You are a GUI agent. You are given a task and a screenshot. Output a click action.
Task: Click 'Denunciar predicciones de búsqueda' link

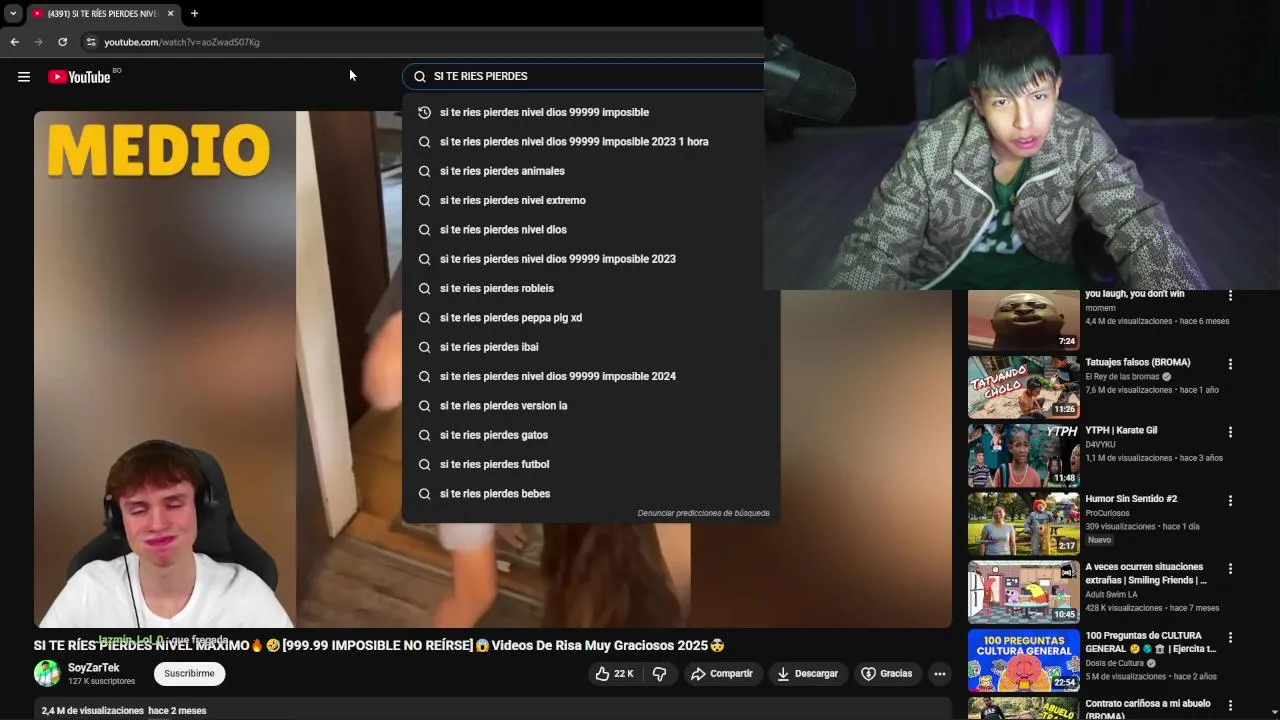(703, 513)
